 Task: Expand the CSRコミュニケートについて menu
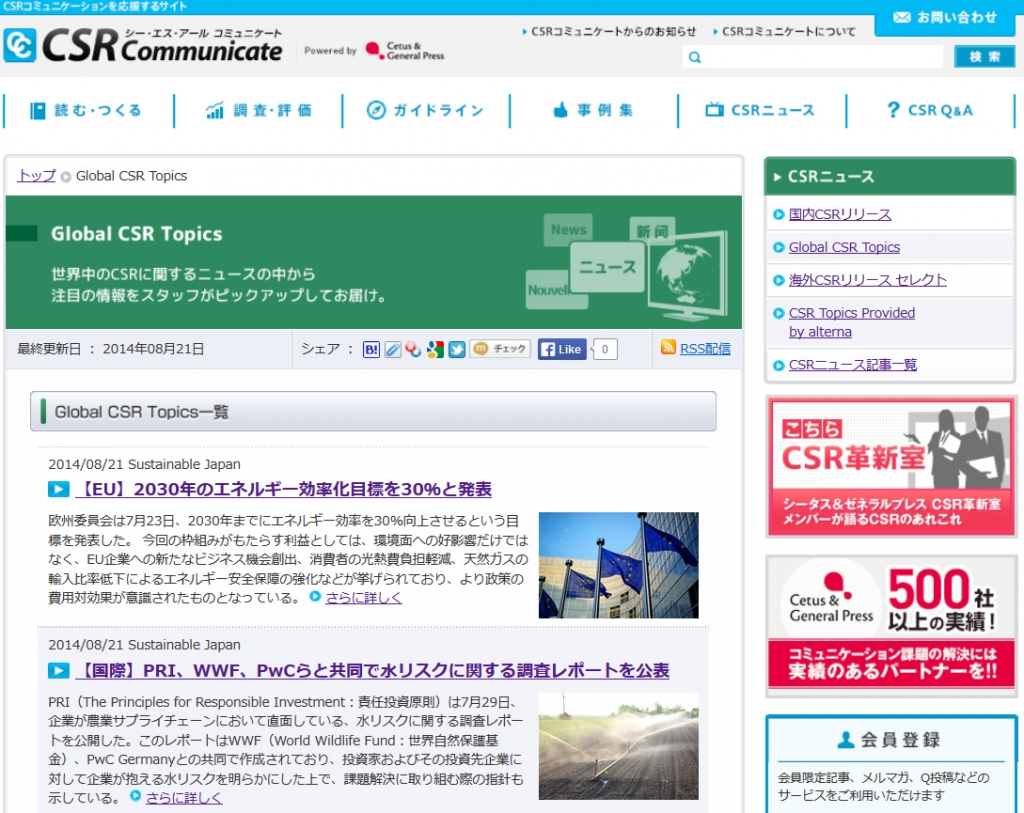click(x=789, y=31)
